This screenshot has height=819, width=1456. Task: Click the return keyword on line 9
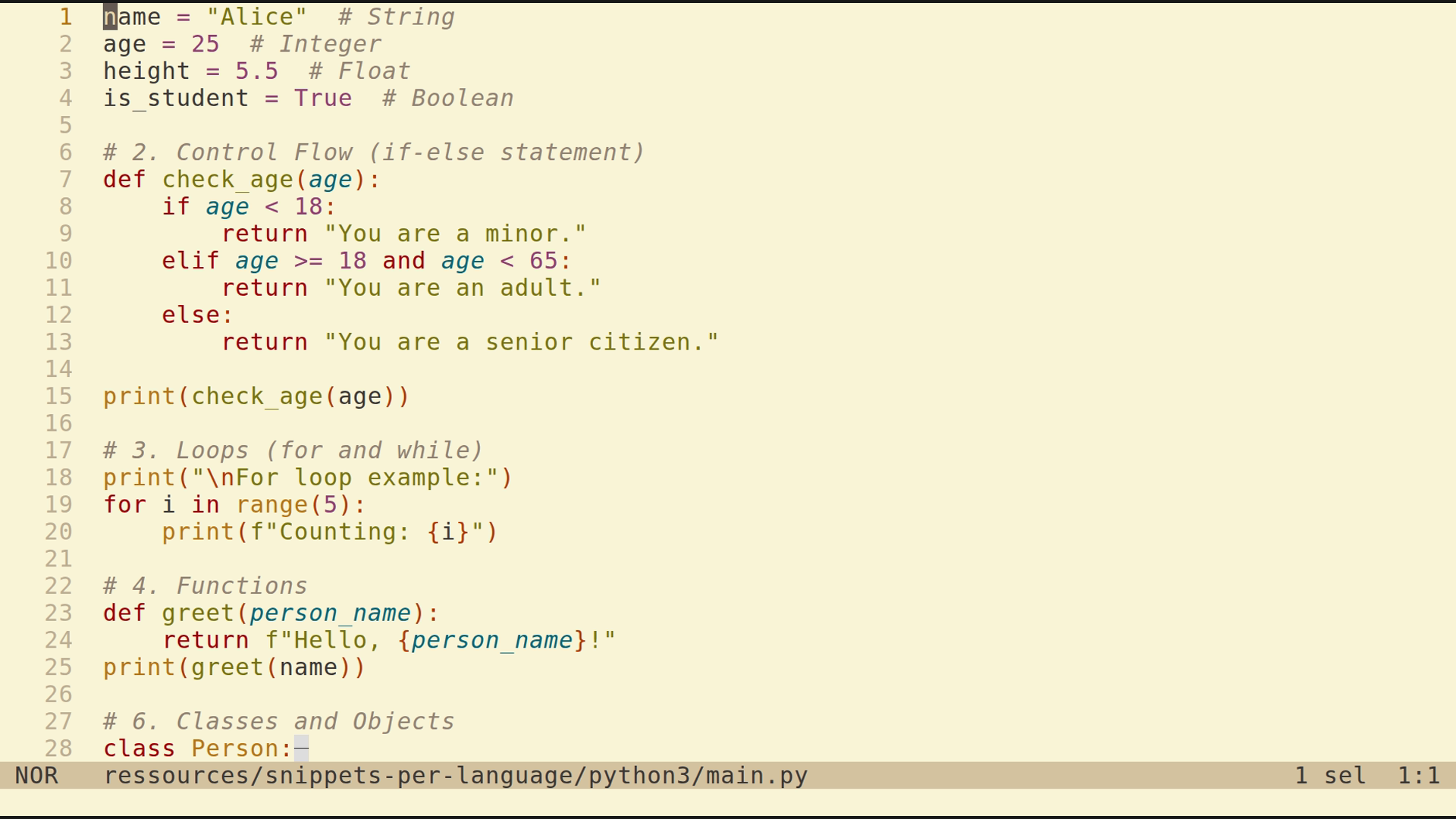tap(264, 233)
